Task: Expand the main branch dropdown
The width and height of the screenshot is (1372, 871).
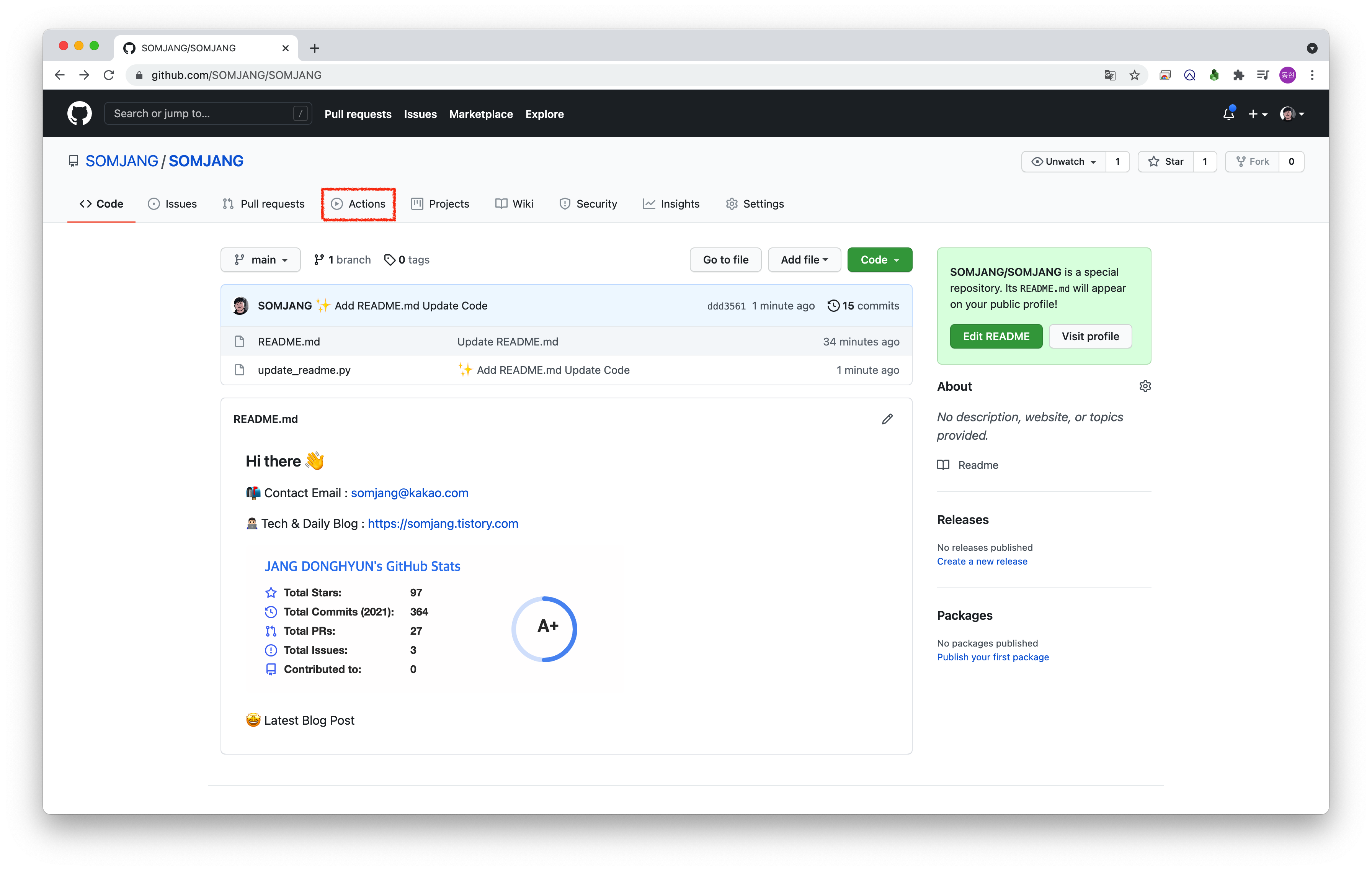Action: pyautogui.click(x=260, y=260)
